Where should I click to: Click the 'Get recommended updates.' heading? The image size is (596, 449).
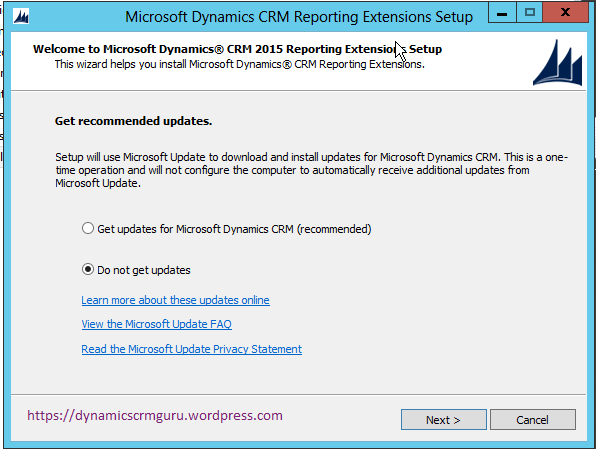coord(133,121)
